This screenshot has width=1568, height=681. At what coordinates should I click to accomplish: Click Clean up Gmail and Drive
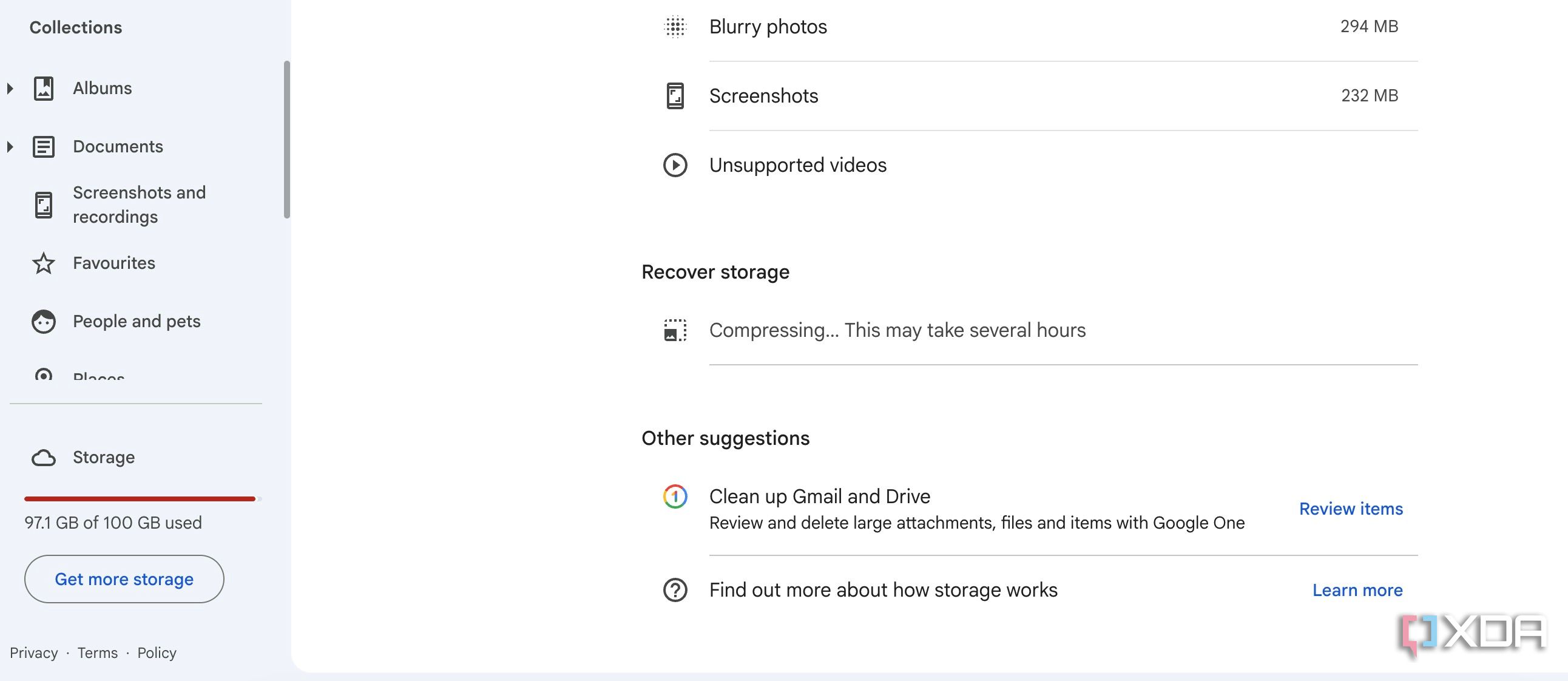coord(819,496)
